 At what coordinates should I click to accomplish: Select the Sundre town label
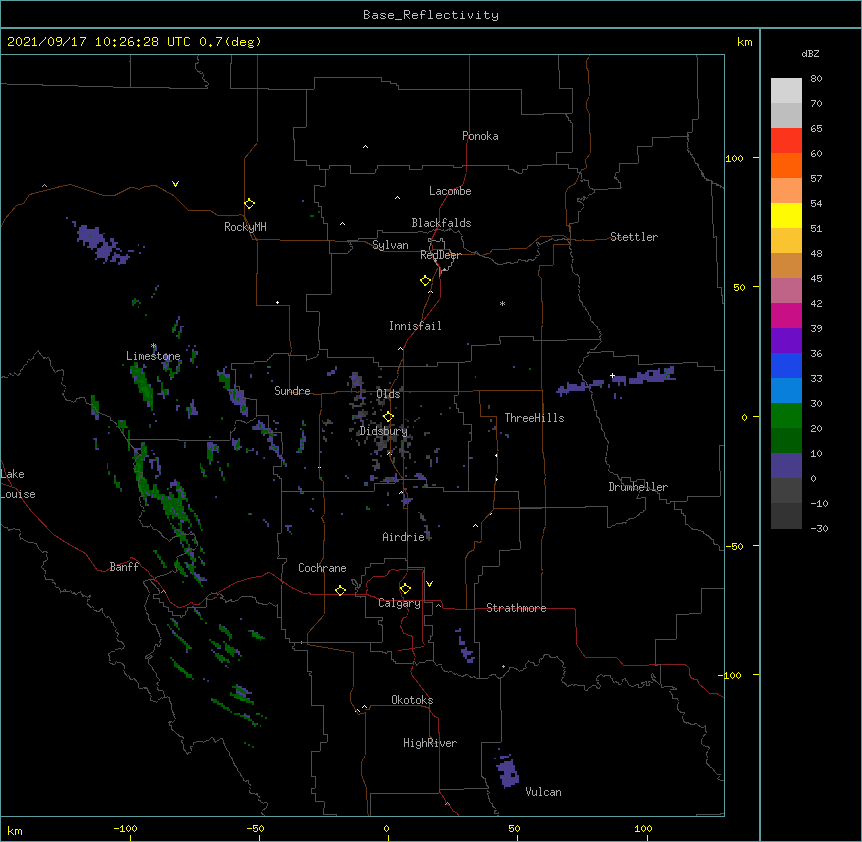click(292, 391)
